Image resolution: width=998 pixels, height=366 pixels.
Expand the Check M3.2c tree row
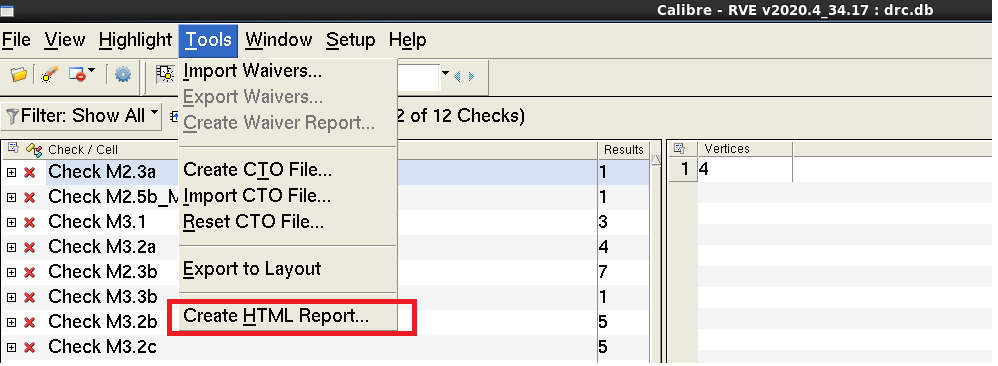pos(11,348)
